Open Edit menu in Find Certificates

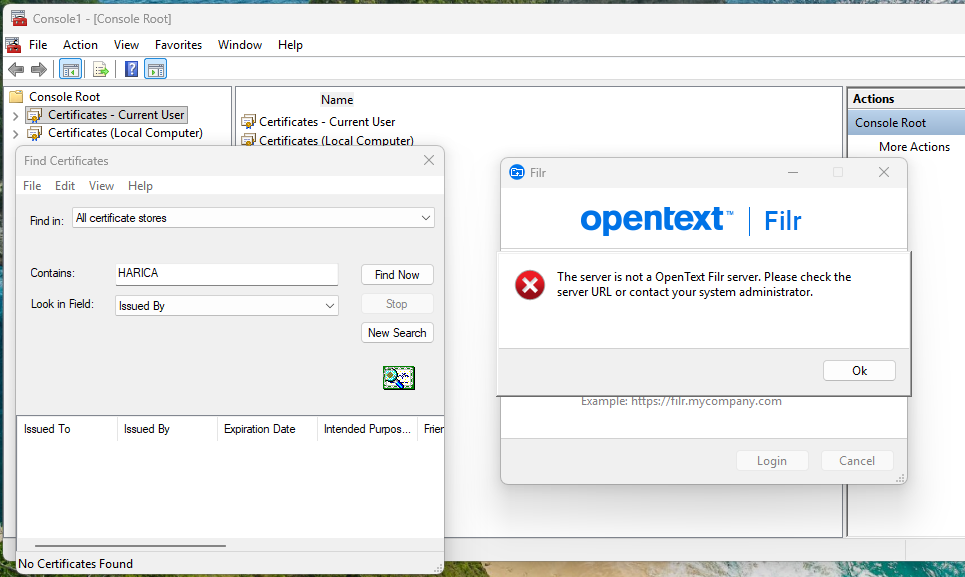pos(65,186)
